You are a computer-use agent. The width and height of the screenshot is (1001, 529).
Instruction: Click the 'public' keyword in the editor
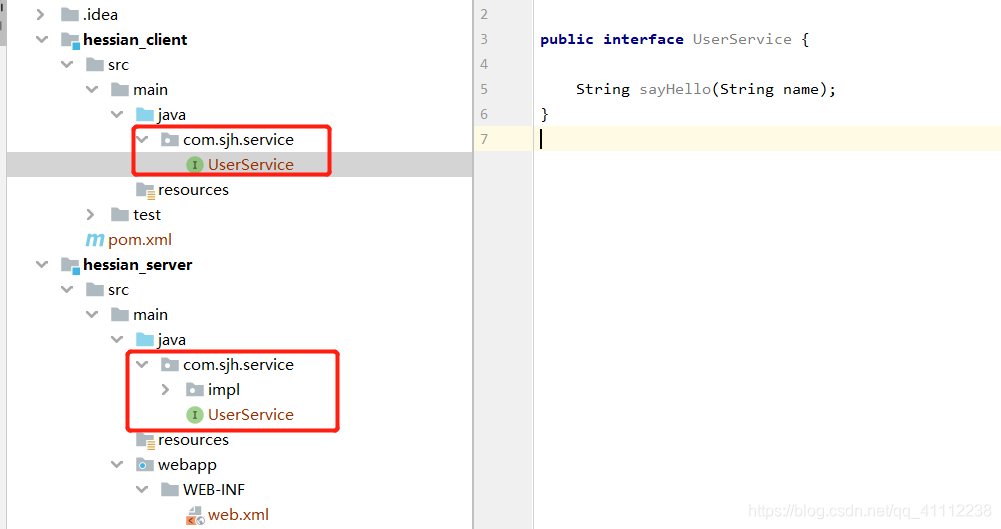[x=567, y=40]
